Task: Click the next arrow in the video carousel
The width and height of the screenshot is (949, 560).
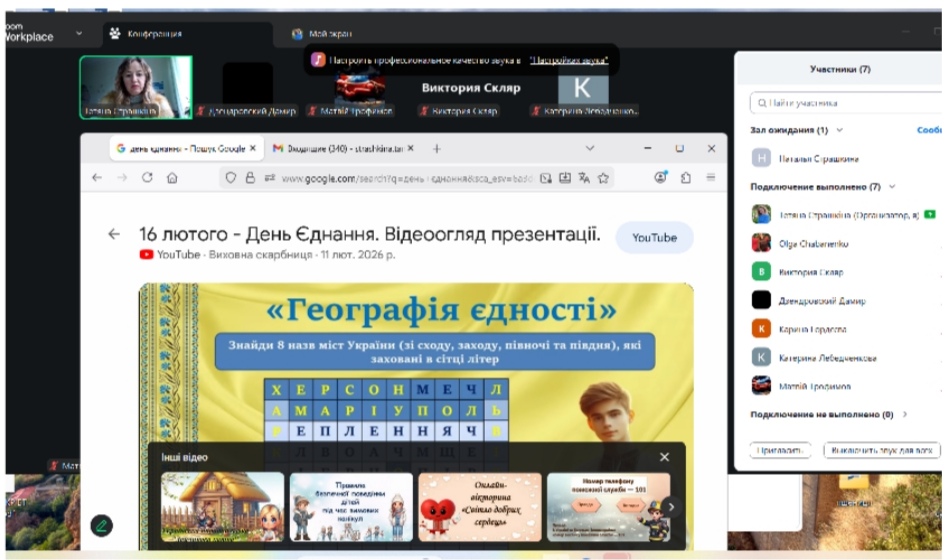Action: click(x=671, y=507)
